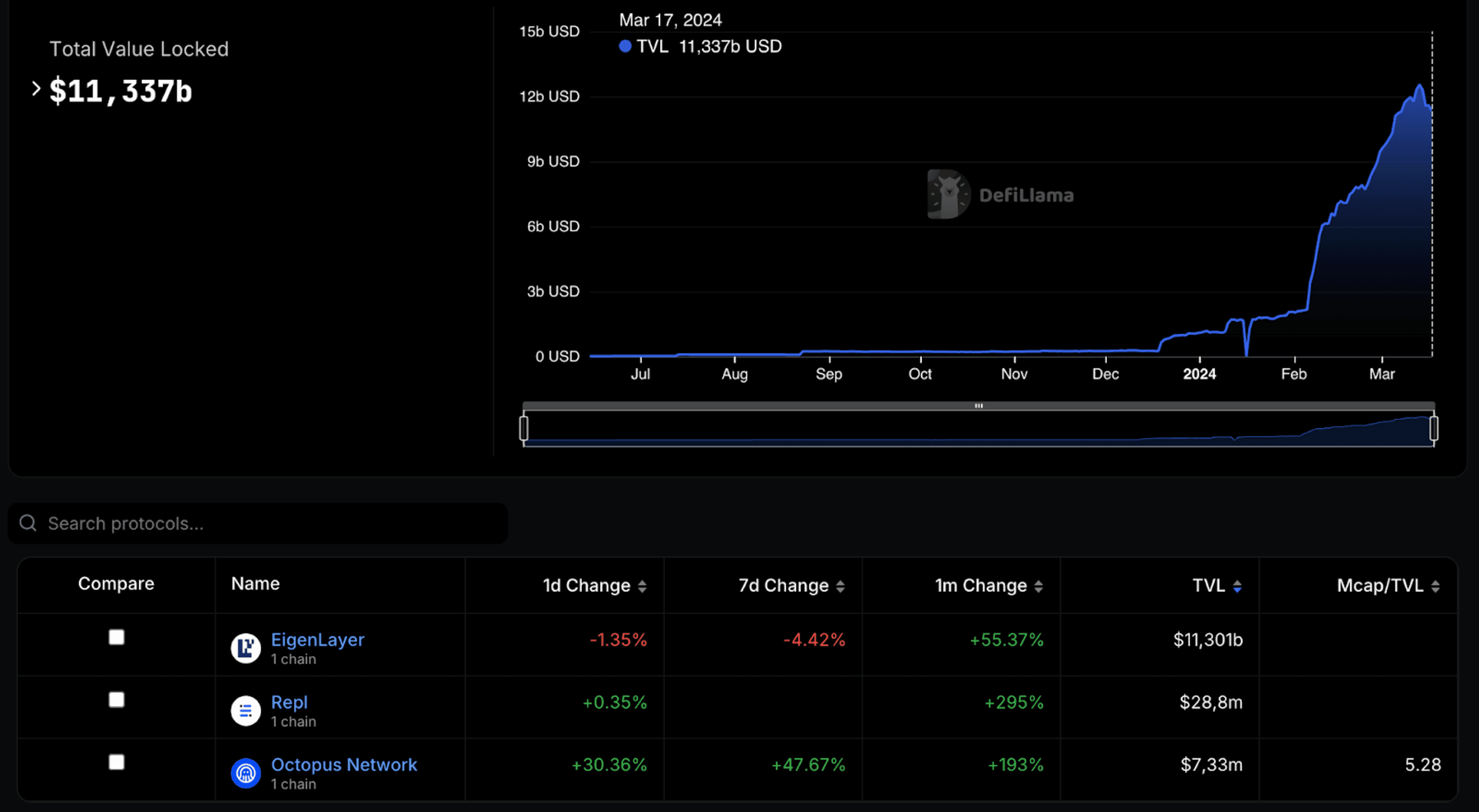Click the range slider's top grab bar
The width and height of the screenshot is (1479, 812).
coord(979,406)
